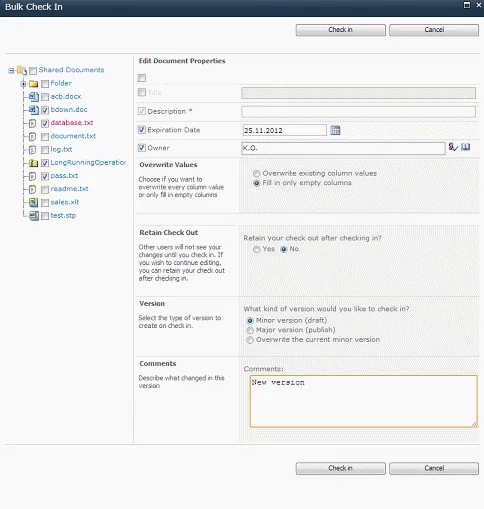
Task: Maximize the Bulk Check In dialog
Action: coord(467,5)
